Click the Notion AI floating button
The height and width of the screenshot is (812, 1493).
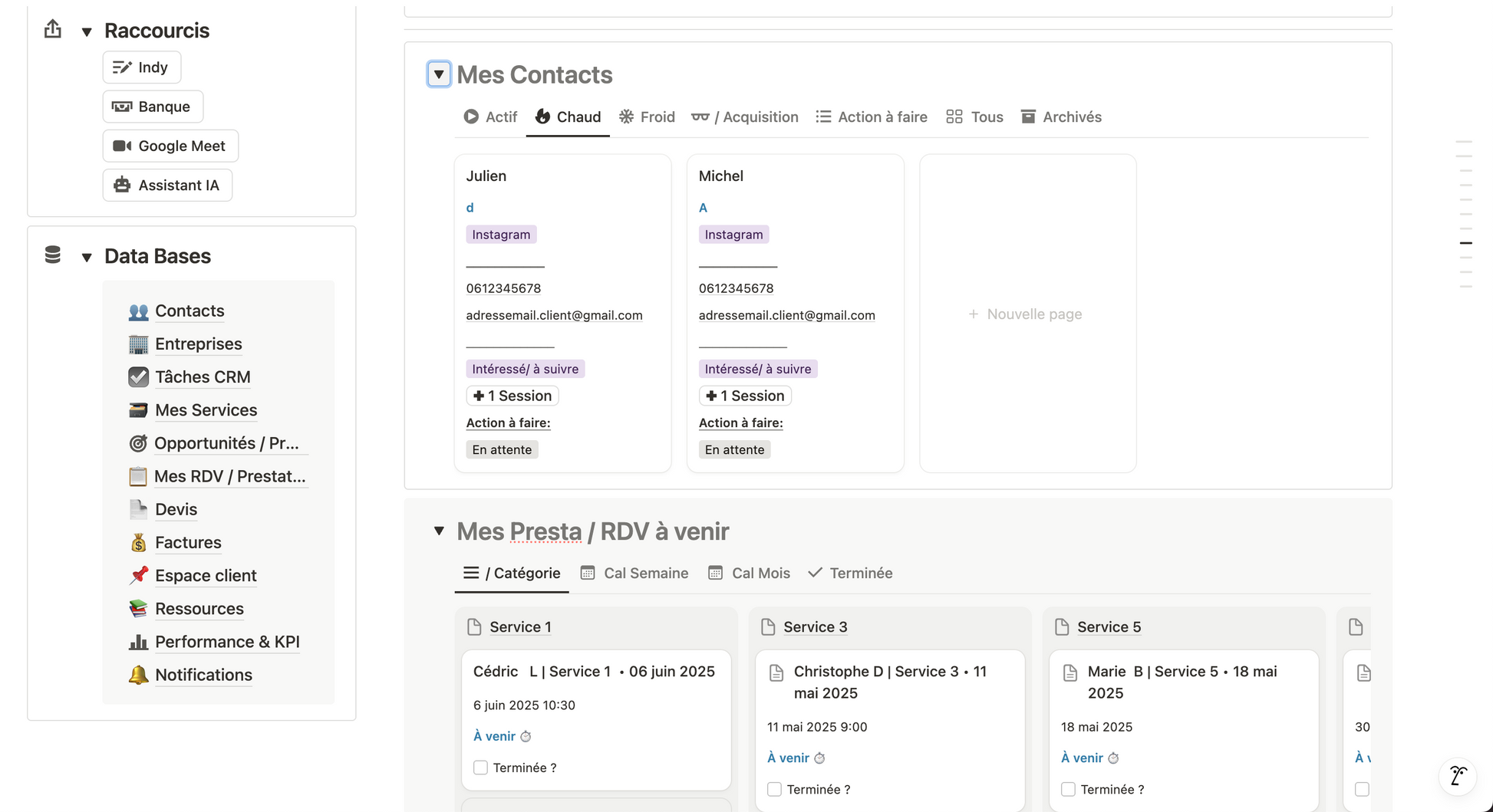[x=1458, y=775]
